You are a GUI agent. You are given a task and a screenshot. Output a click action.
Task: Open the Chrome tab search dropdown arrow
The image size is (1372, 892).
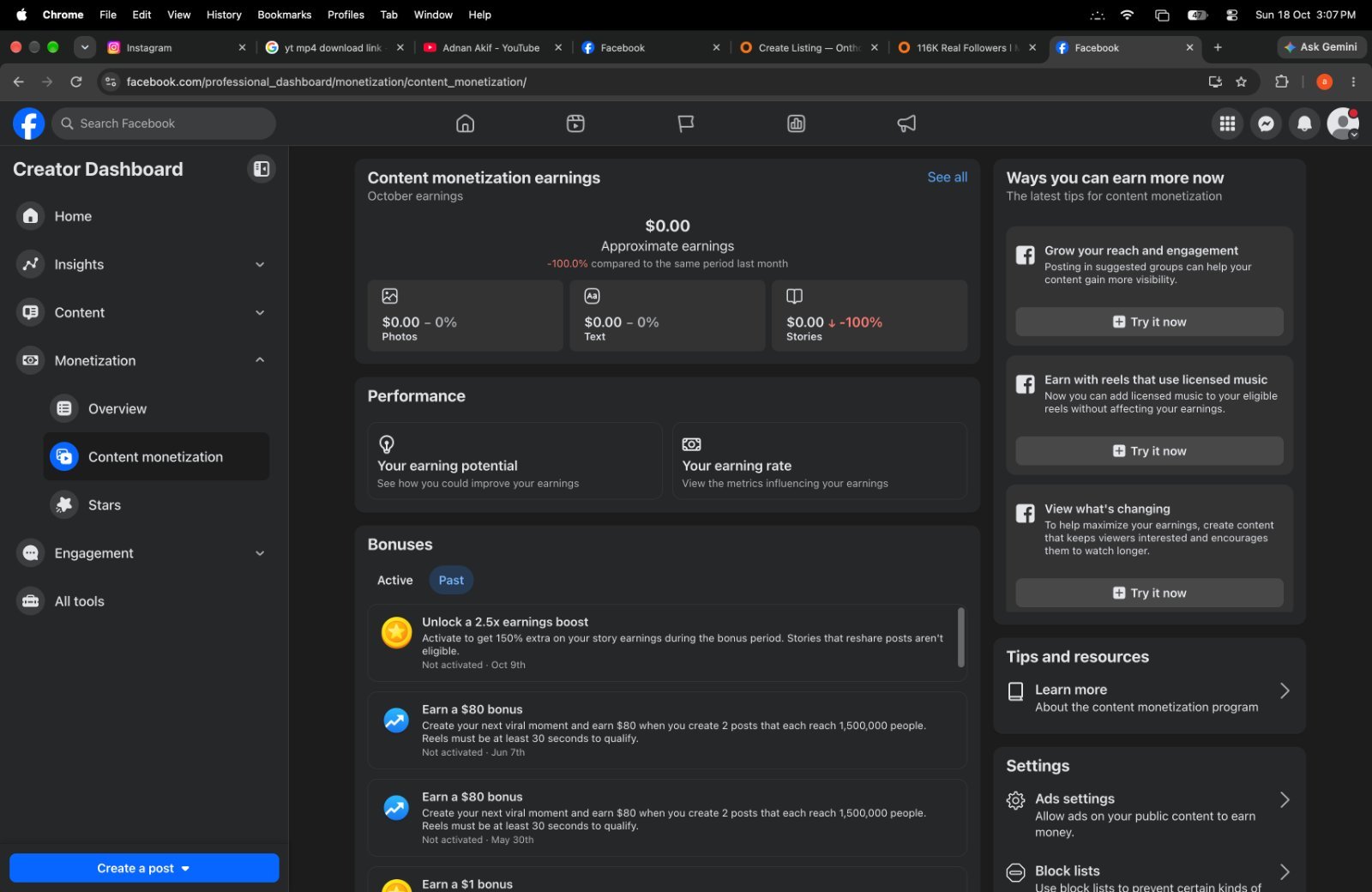[84, 47]
